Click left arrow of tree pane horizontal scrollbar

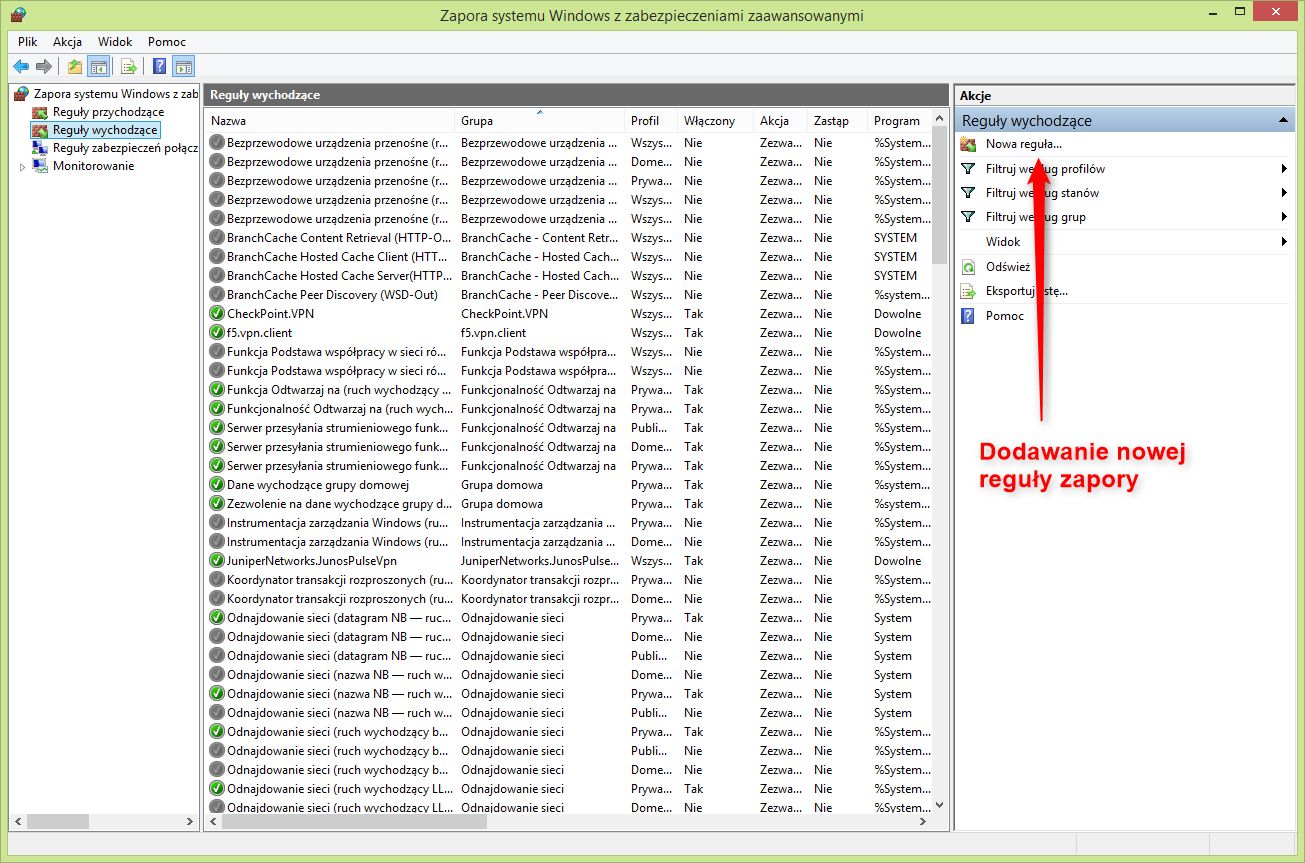click(x=19, y=821)
